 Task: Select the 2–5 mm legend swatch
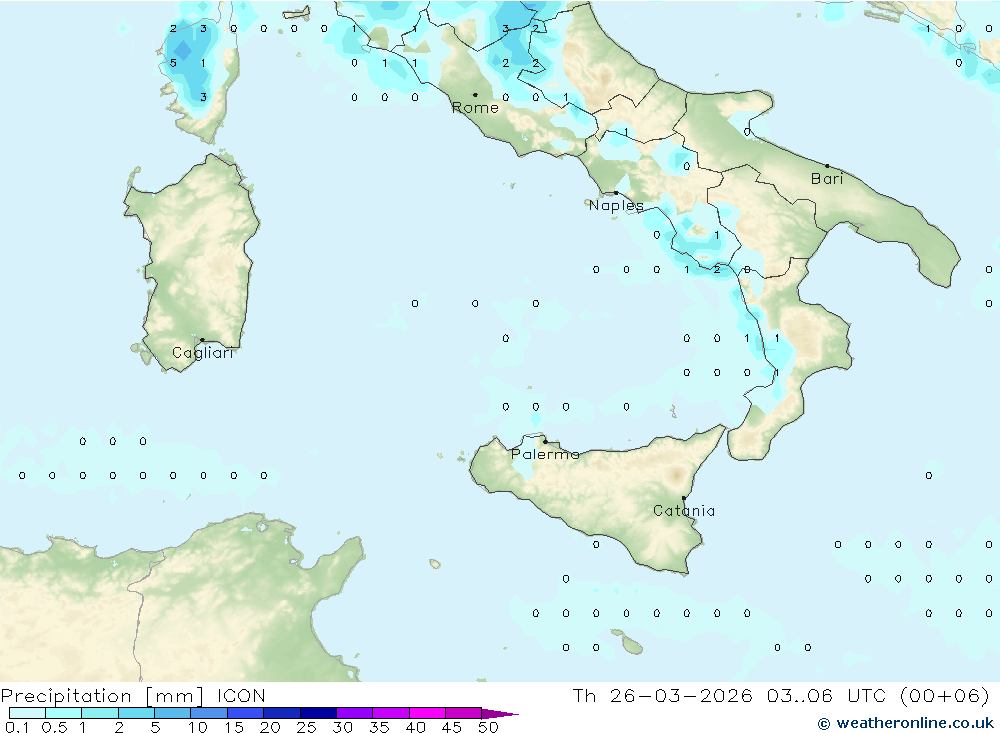pos(136,713)
